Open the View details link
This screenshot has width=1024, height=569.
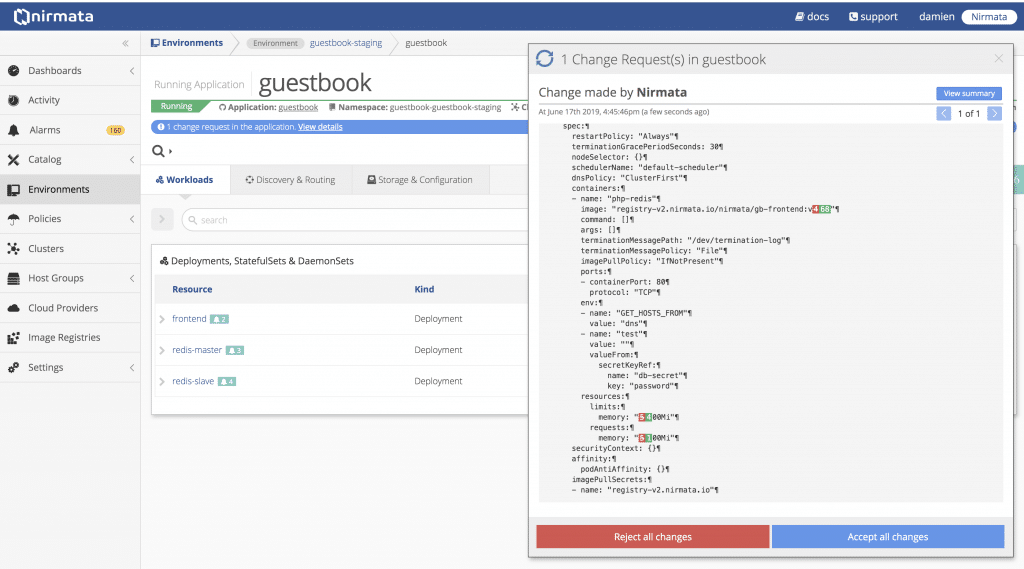(x=320, y=127)
